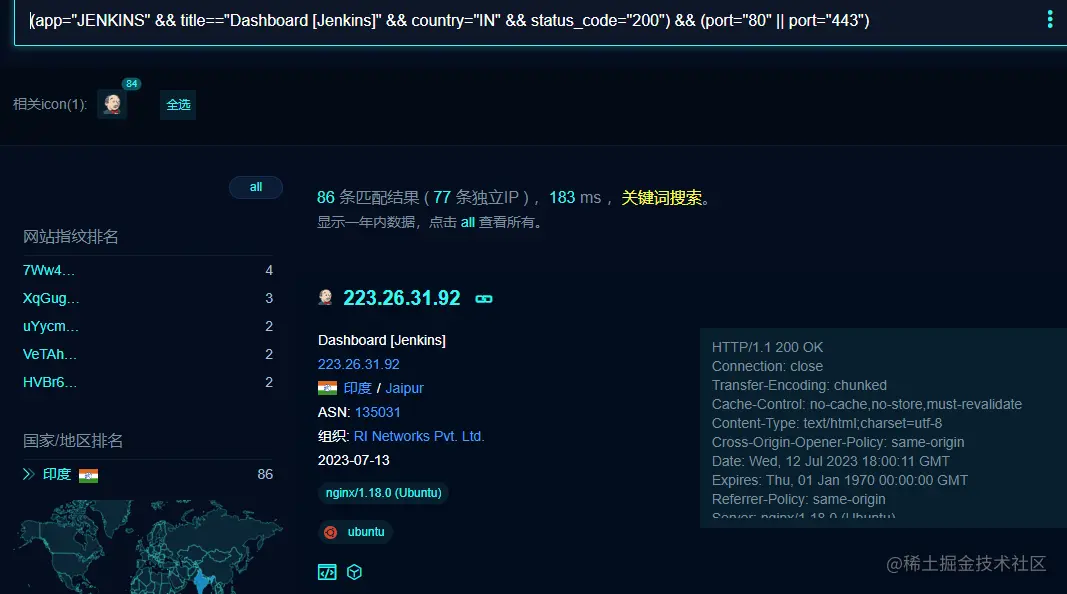Image resolution: width=1067 pixels, height=594 pixels.
Task: Click the infinity link icon beside 223.26.31.92
Action: [483, 297]
